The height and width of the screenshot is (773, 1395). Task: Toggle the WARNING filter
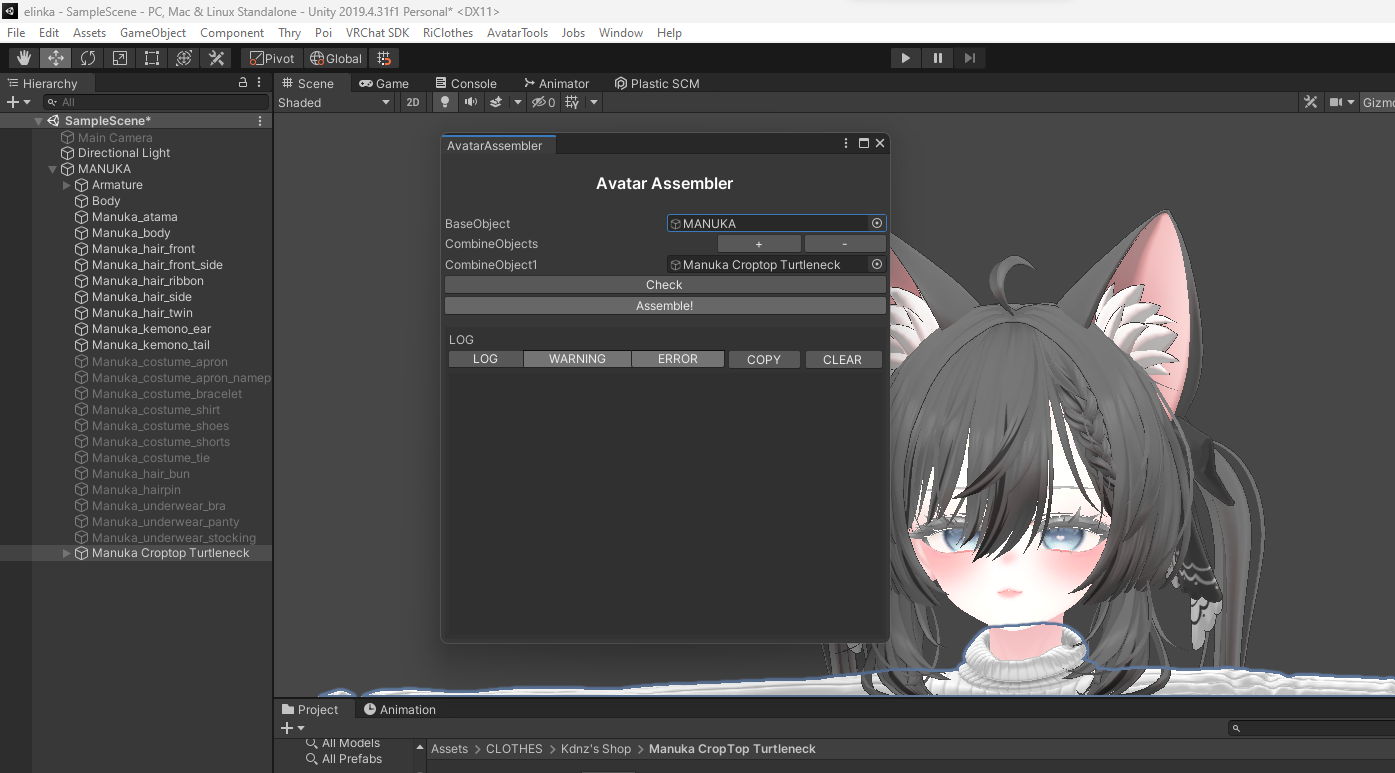[x=577, y=359]
